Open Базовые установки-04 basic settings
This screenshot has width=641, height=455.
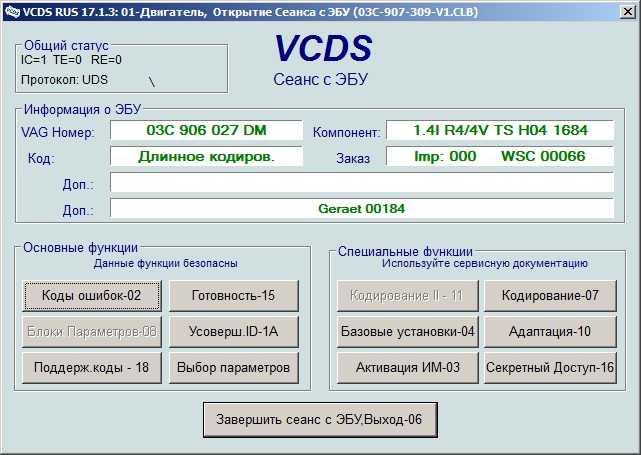(x=408, y=332)
